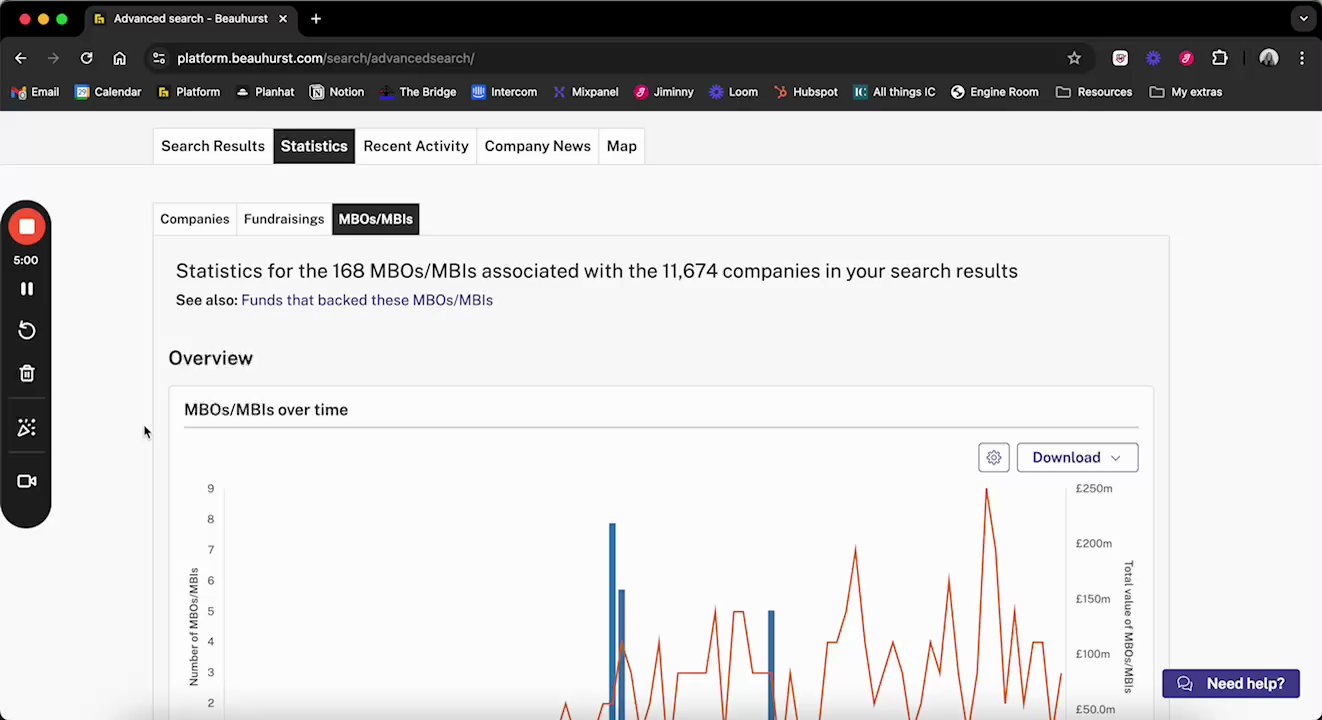Open the Loom bookmark
Viewport: 1322px width, 720px height.
point(733,92)
